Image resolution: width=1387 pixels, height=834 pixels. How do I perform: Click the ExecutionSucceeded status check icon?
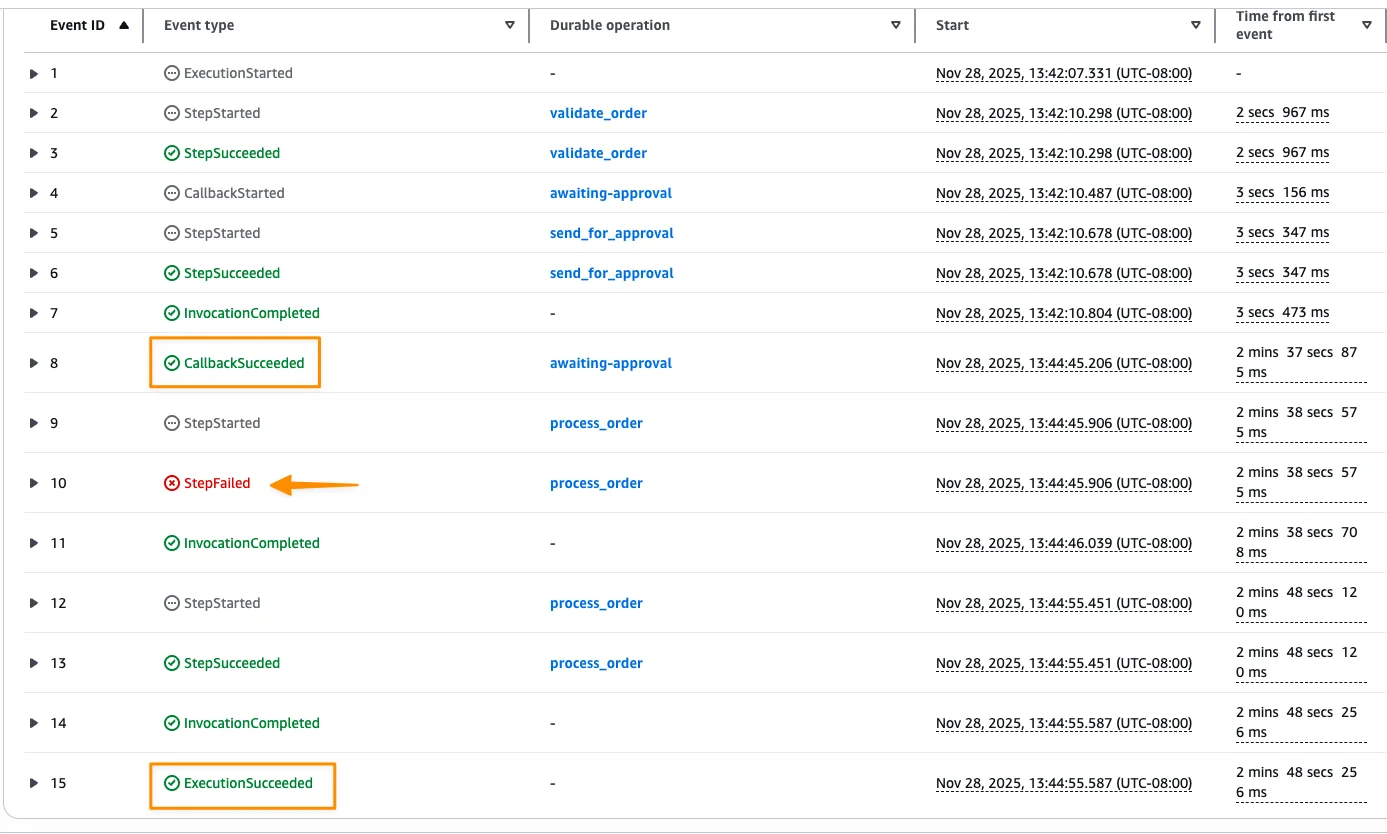point(172,783)
